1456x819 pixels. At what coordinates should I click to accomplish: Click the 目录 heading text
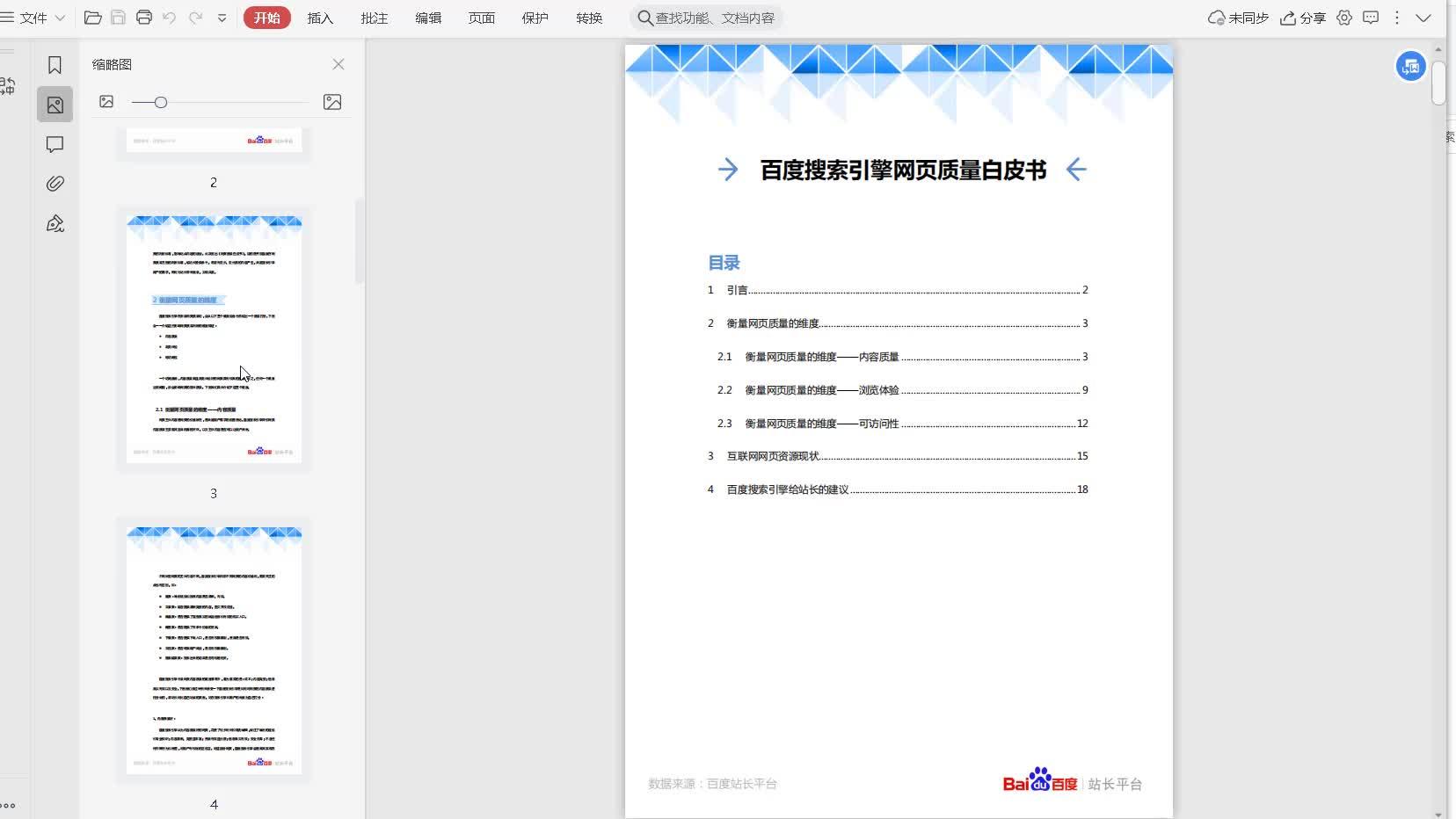click(x=724, y=263)
